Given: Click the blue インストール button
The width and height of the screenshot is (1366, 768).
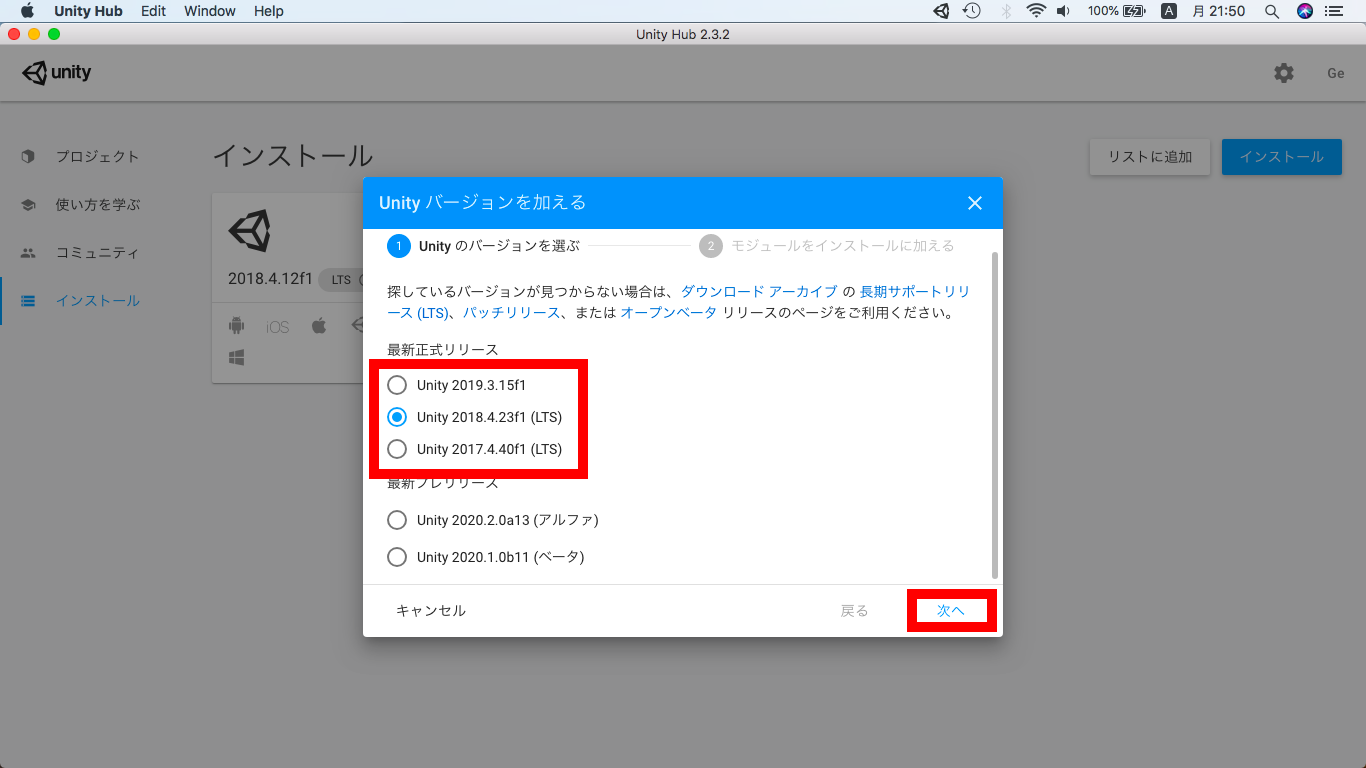Looking at the screenshot, I should pos(1282,157).
